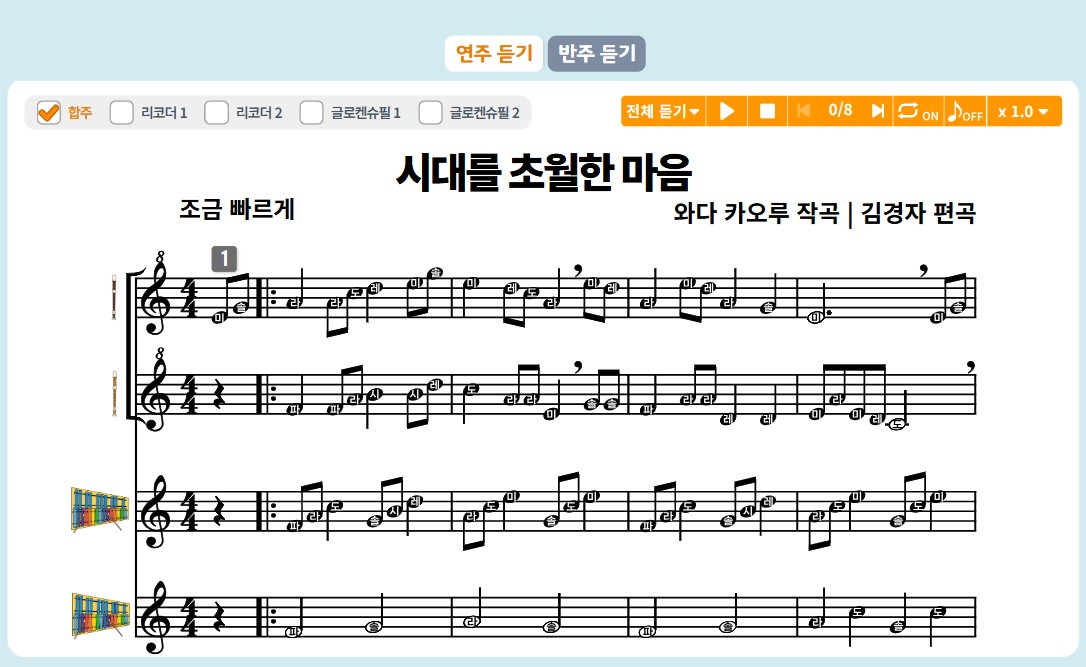
Task: Click the rehearsal mark 1 on the score
Action: (x=225, y=260)
